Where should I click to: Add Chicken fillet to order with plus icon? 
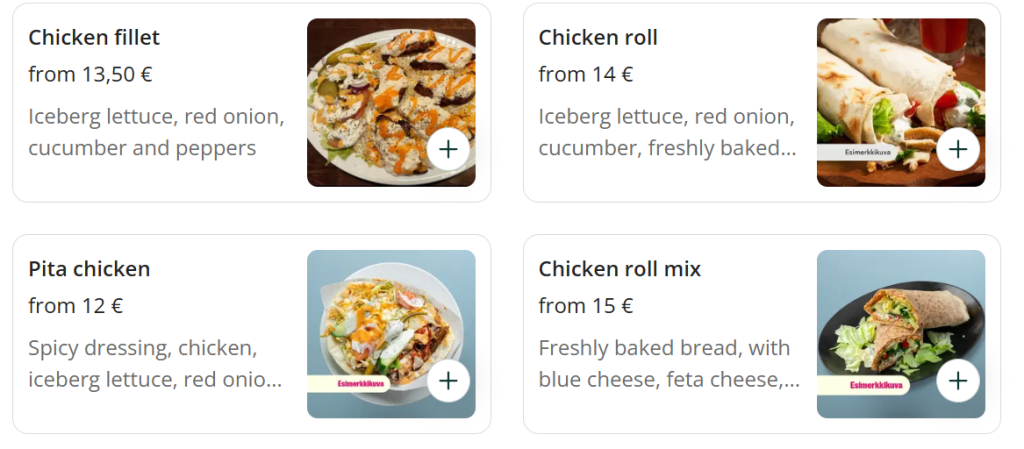(x=448, y=149)
